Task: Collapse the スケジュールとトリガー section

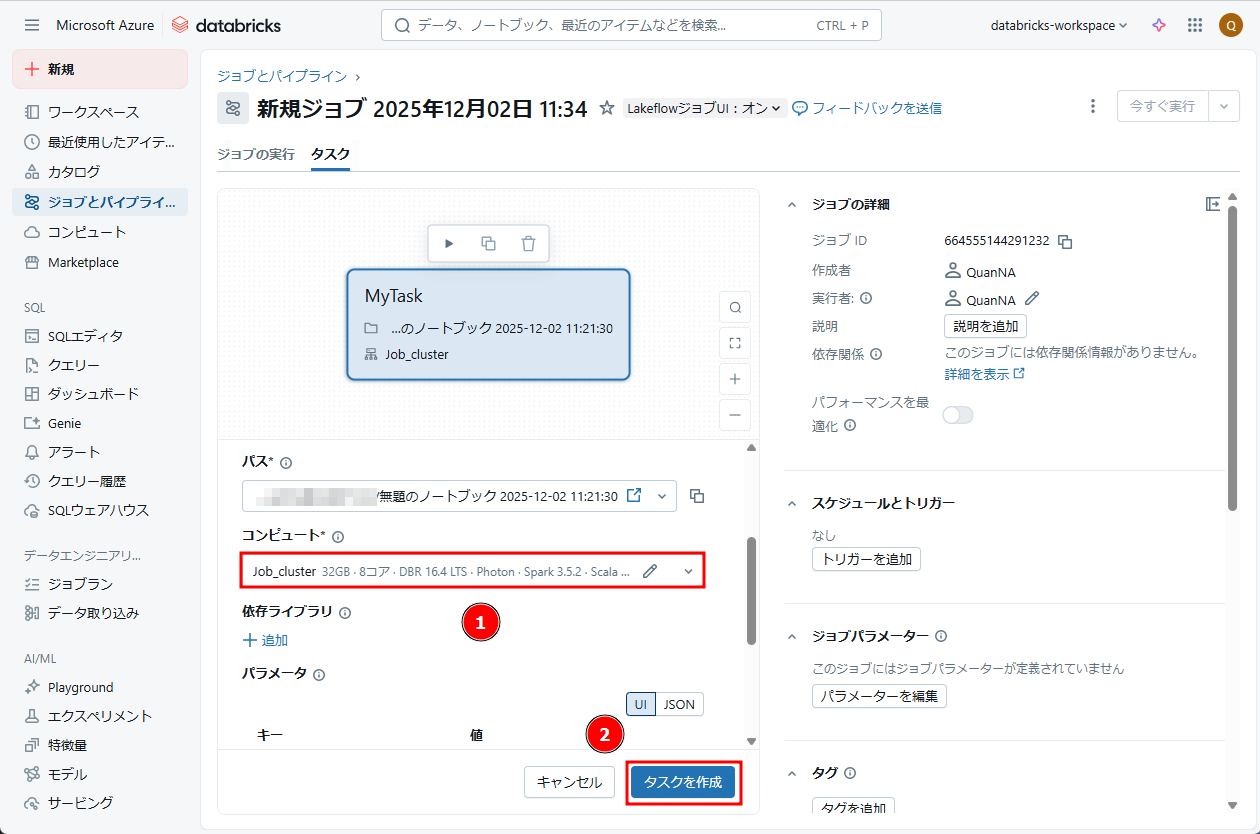Action: 792,503
